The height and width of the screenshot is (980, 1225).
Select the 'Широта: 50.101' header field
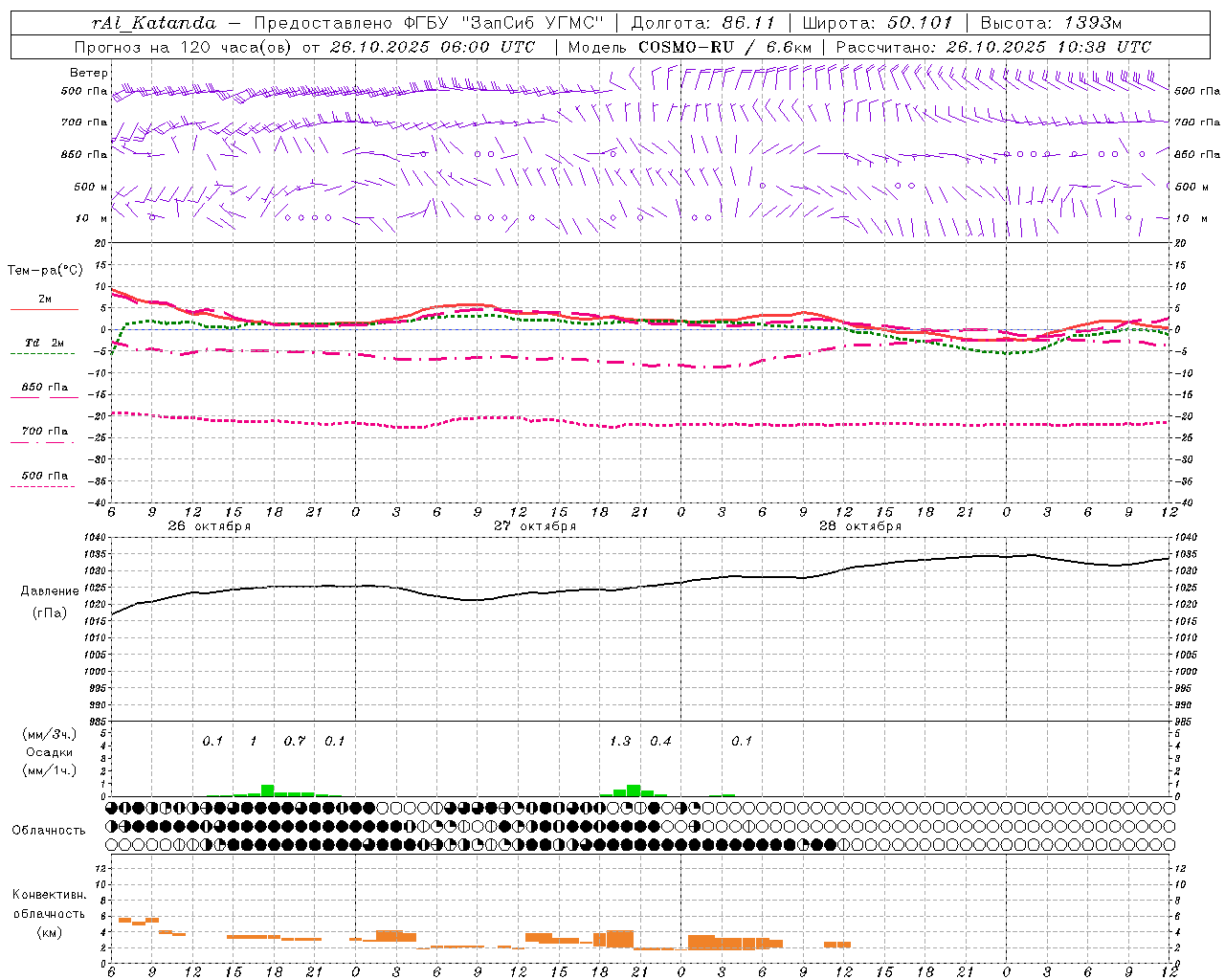point(877,22)
